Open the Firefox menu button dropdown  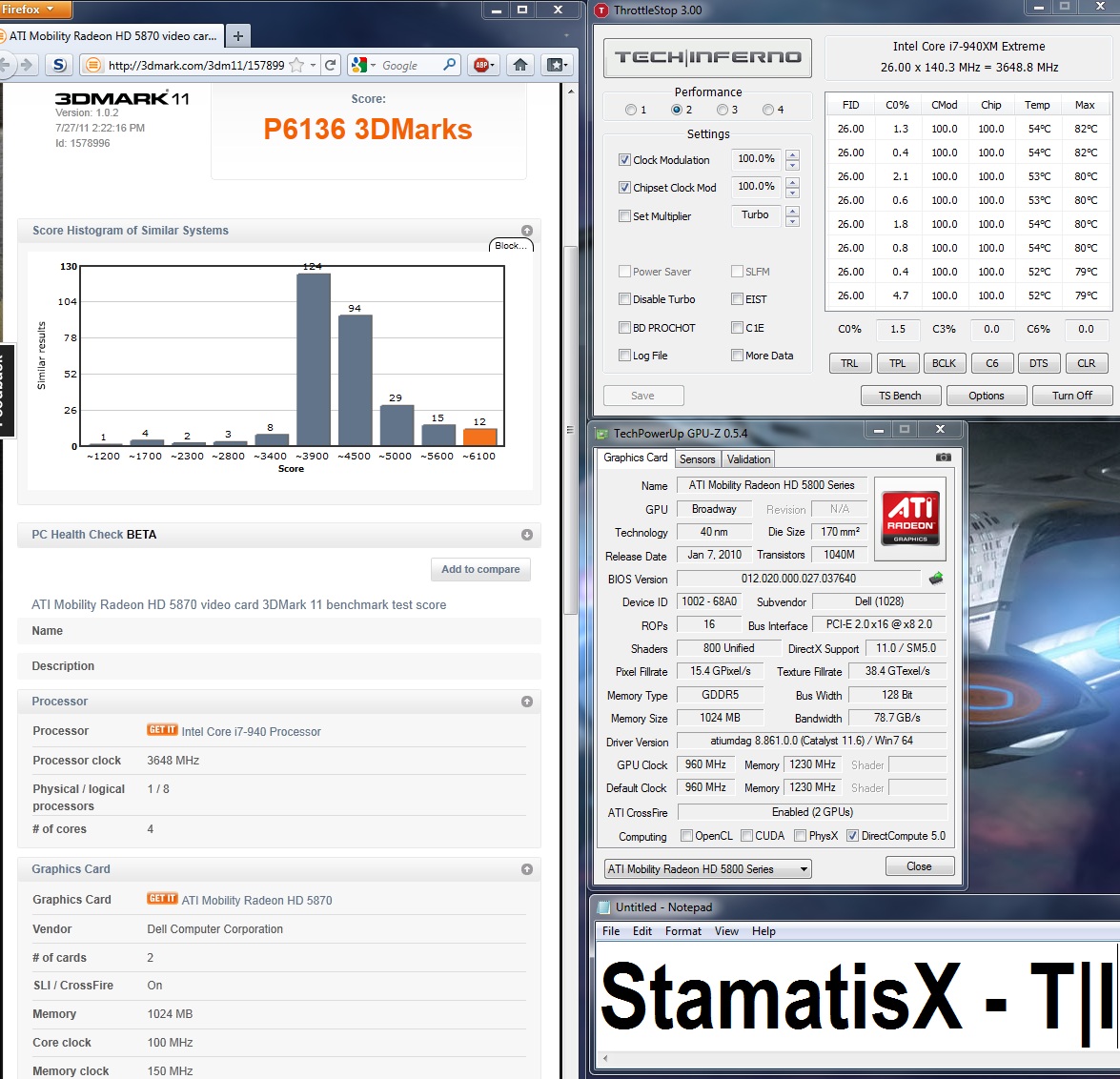pyautogui.click(x=34, y=10)
